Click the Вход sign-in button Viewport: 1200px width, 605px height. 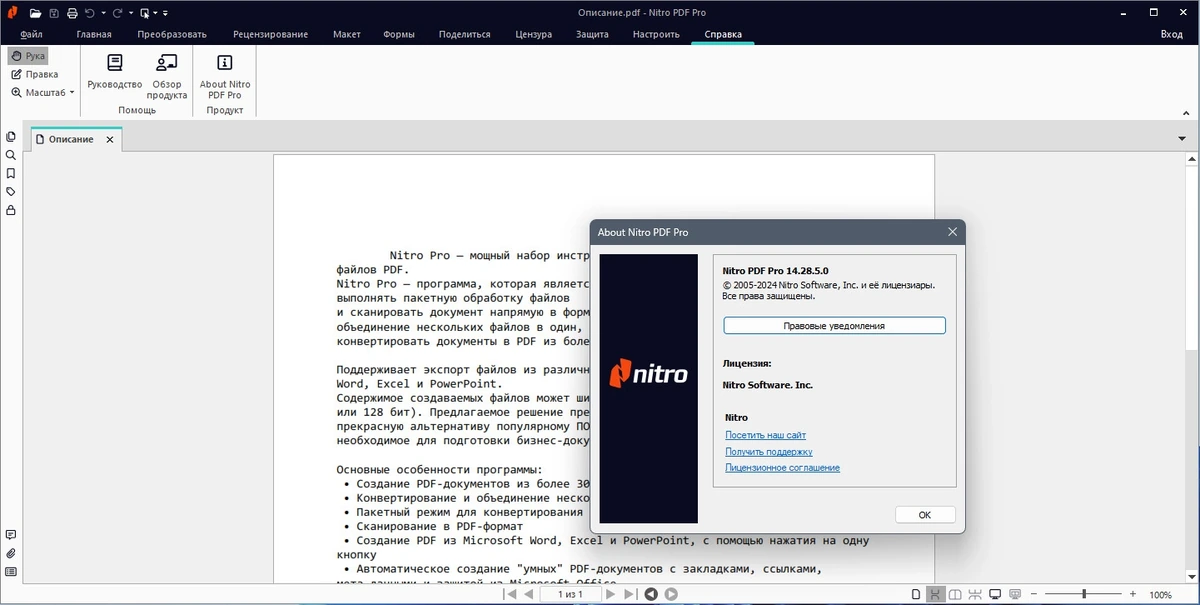click(x=1171, y=34)
